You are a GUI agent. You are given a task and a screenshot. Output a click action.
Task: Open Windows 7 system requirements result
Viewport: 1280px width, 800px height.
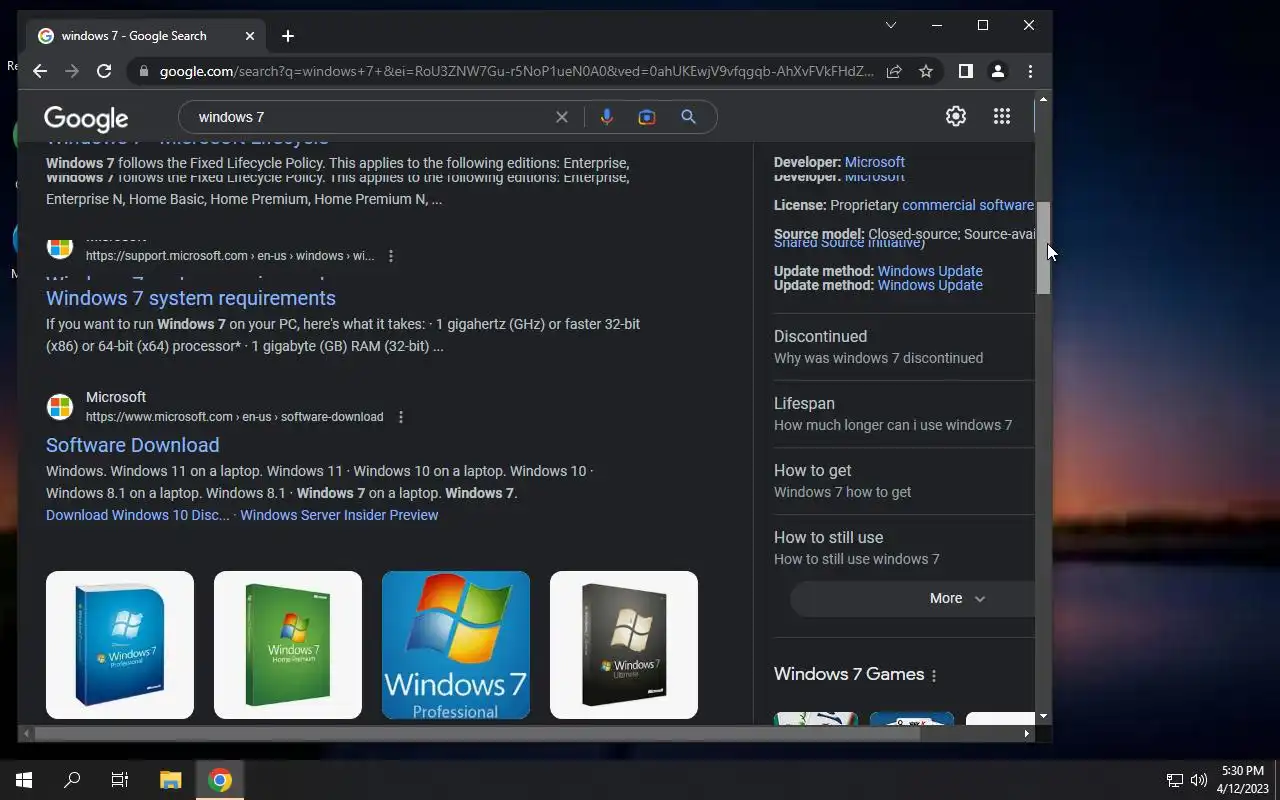191,298
